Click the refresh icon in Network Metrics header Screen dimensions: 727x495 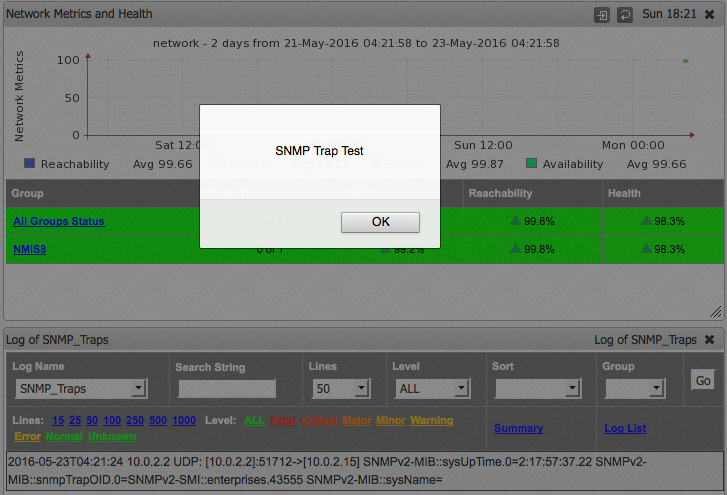[625, 15]
